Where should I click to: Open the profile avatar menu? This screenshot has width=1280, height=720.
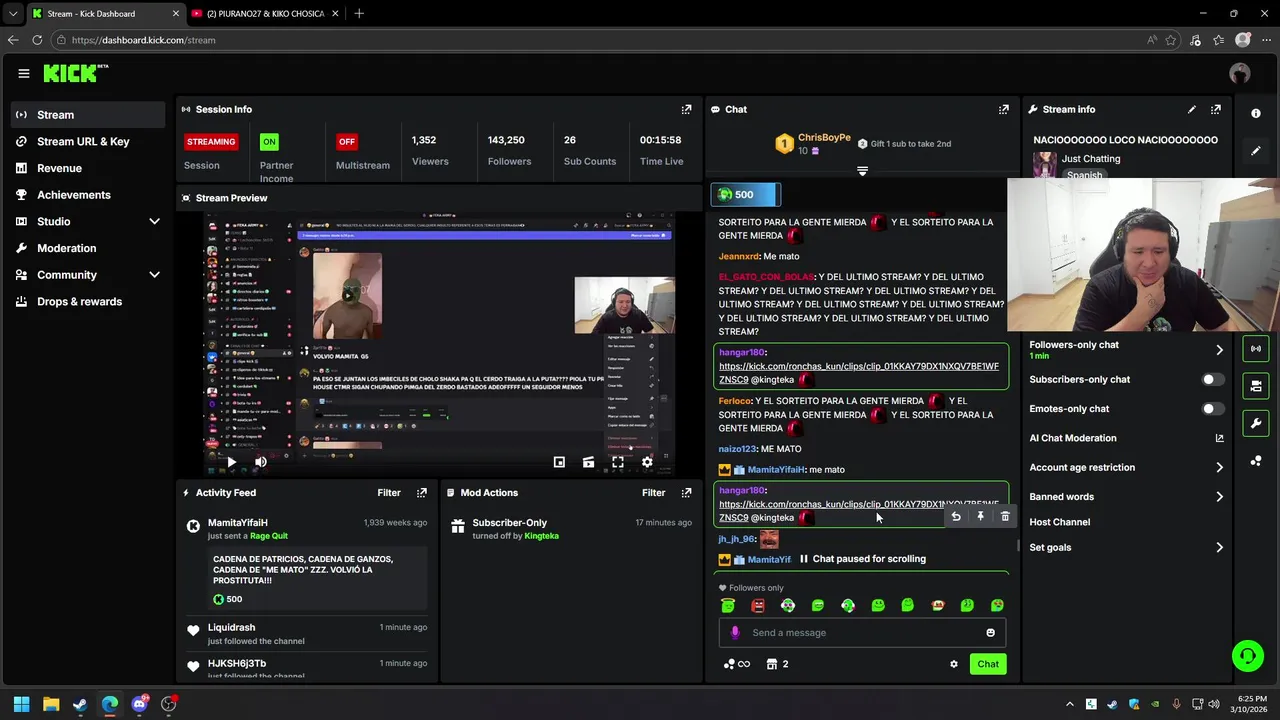tap(1240, 73)
